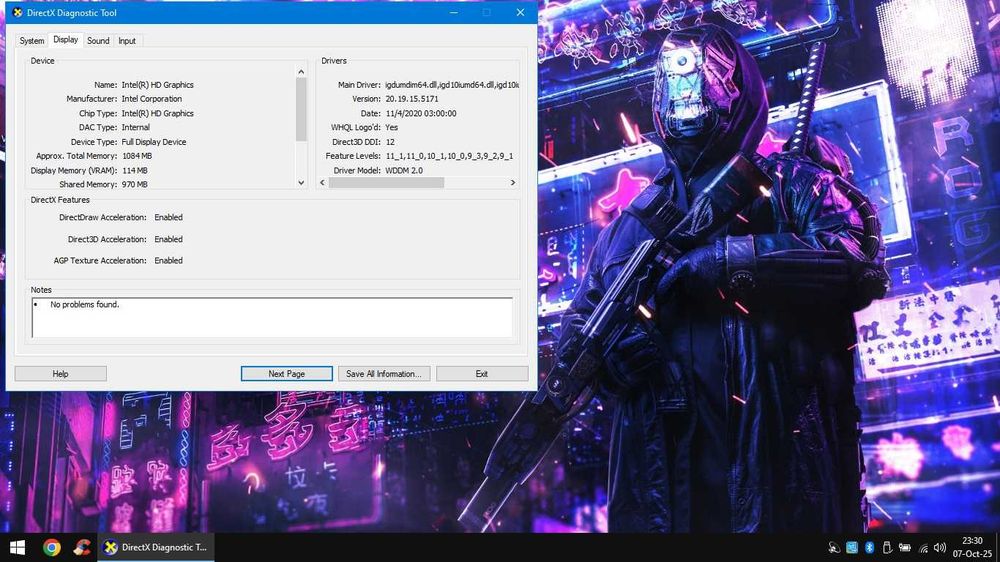The height and width of the screenshot is (562, 1000).
Task: Click the Device list vertical scrollbar thumb
Action: (x=301, y=110)
